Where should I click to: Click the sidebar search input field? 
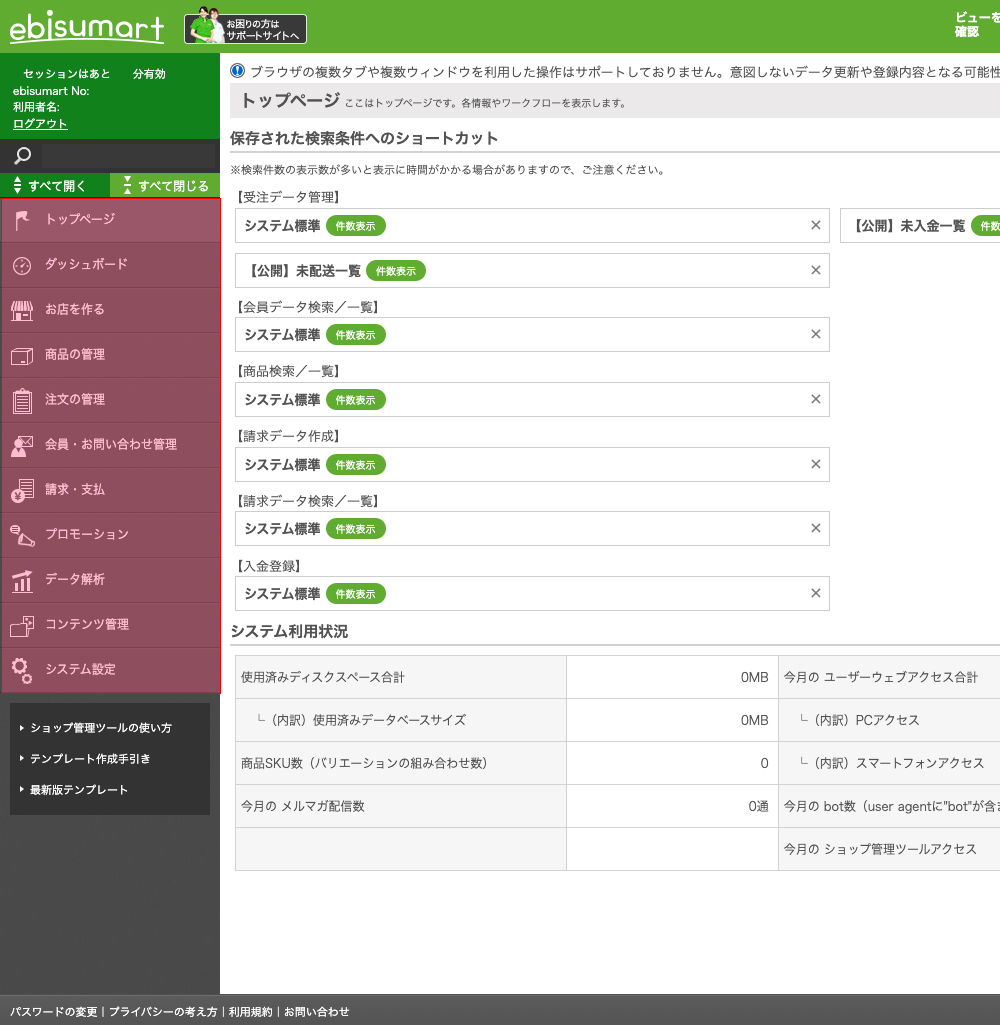coord(128,156)
